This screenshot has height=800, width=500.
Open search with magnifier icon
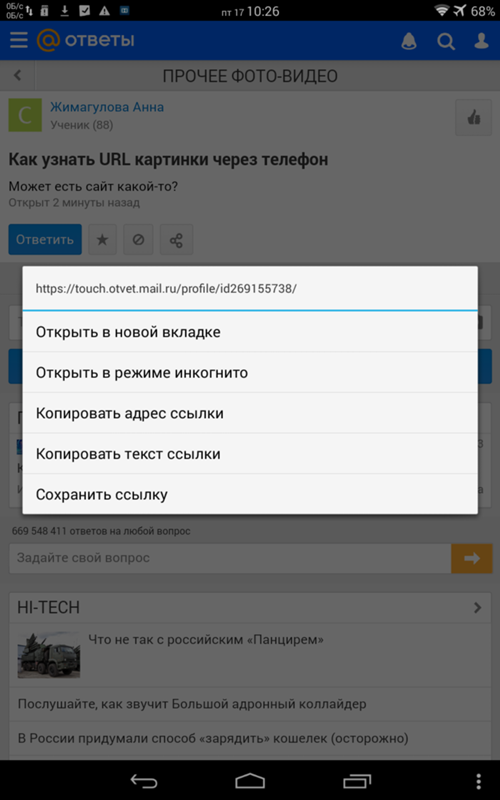pos(445,41)
